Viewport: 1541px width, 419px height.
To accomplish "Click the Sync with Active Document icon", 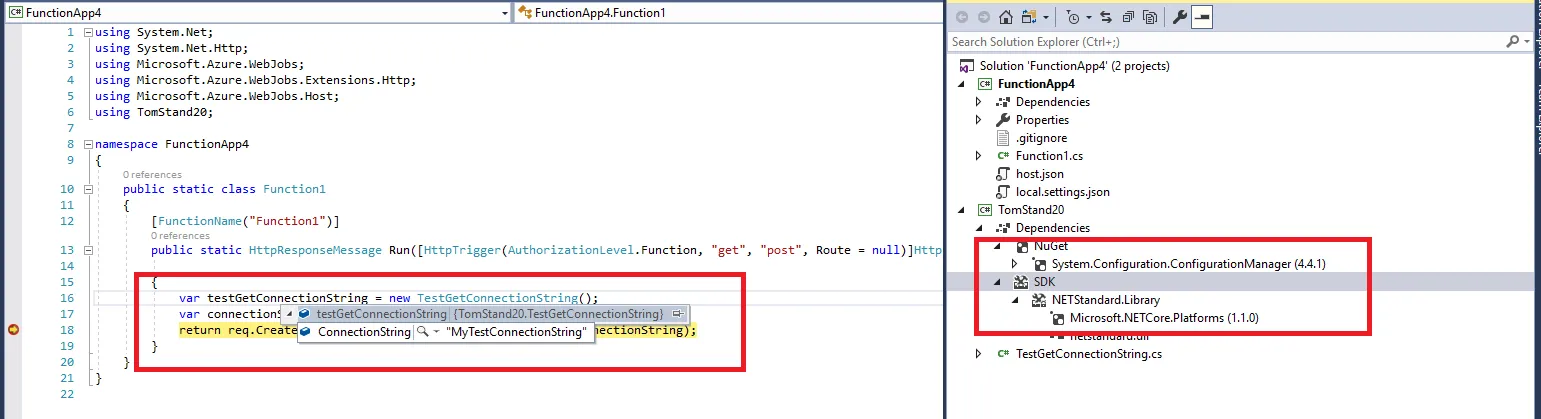I will tap(1106, 17).
